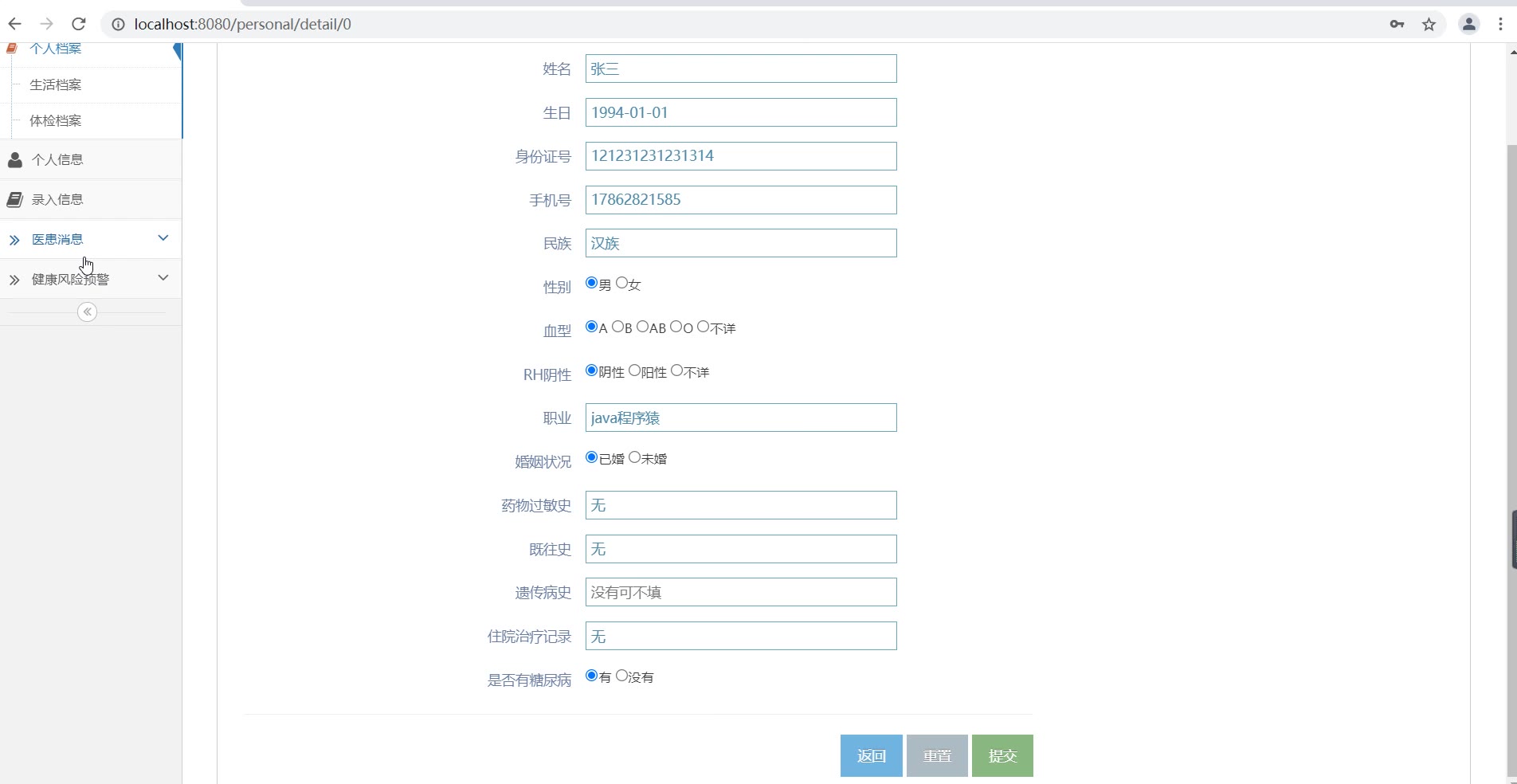Choose blood type A

[591, 327]
